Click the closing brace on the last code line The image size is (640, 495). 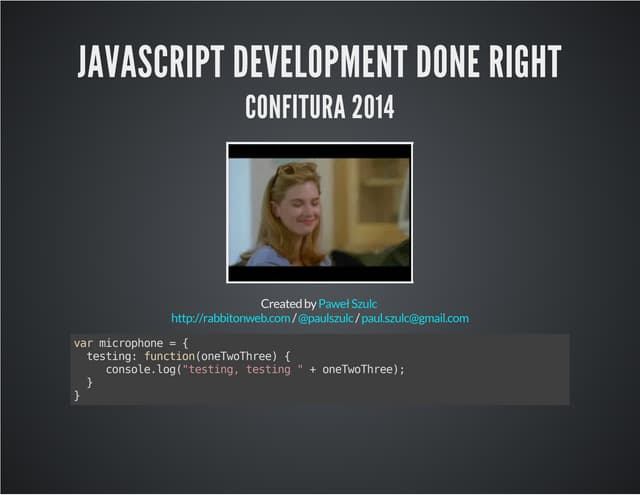click(76, 396)
